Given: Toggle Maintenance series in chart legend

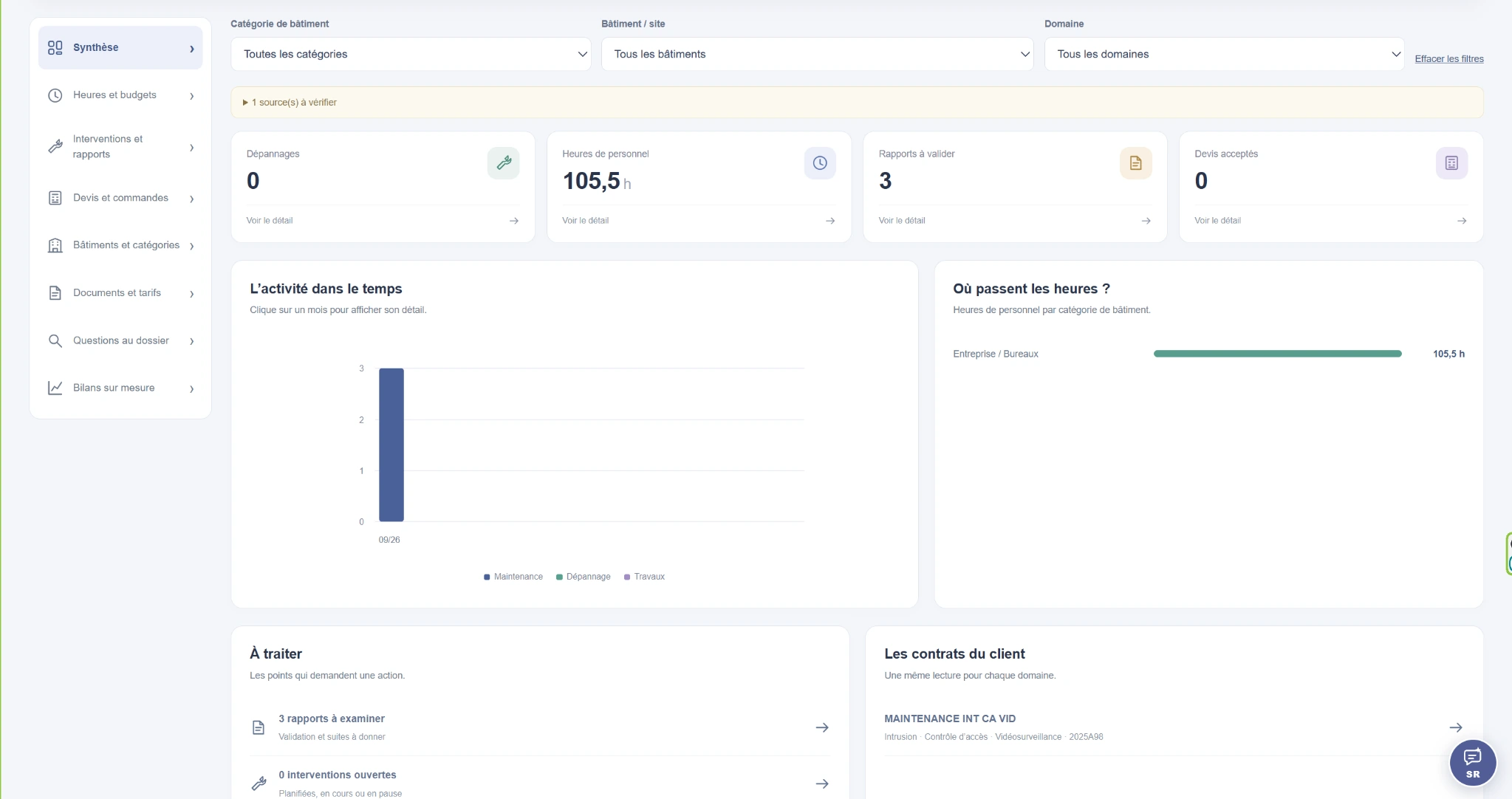Looking at the screenshot, I should tap(513, 577).
